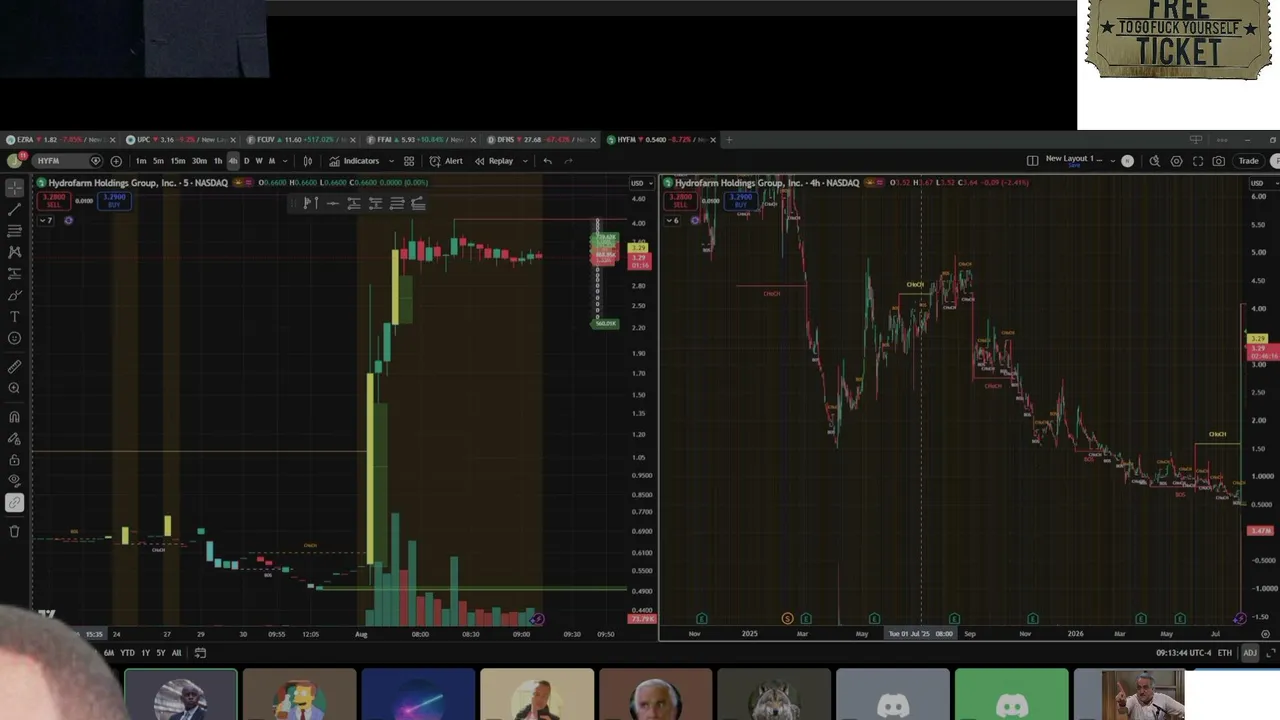Switch to the FCUV chart tab
1280x720 pixels.
pyautogui.click(x=300, y=139)
